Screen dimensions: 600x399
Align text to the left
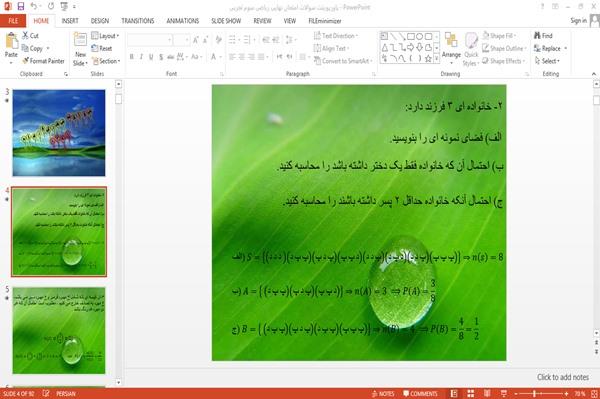tap(232, 57)
